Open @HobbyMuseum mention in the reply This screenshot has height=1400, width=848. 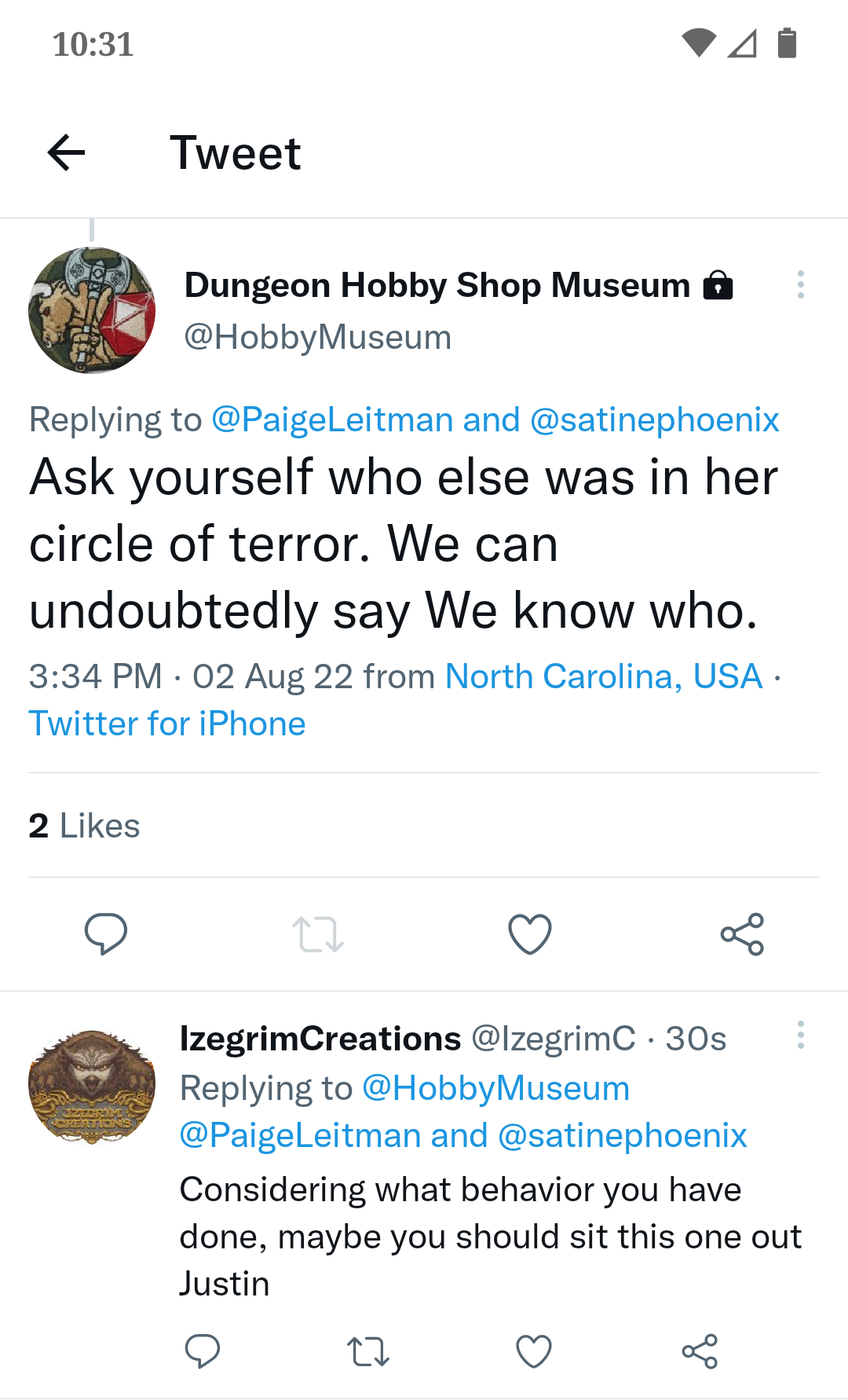495,1088
